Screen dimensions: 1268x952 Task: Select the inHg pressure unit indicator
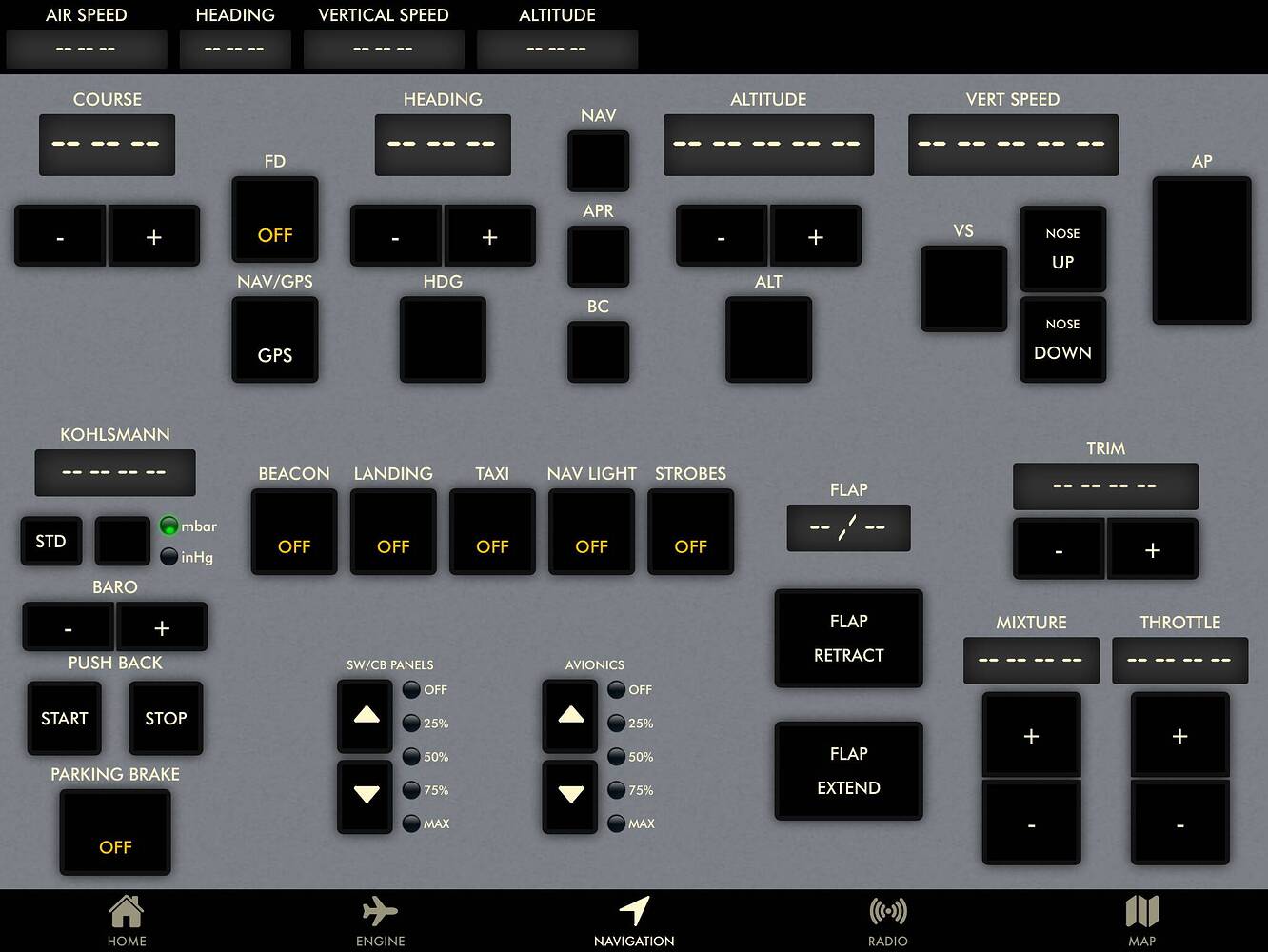coord(168,557)
